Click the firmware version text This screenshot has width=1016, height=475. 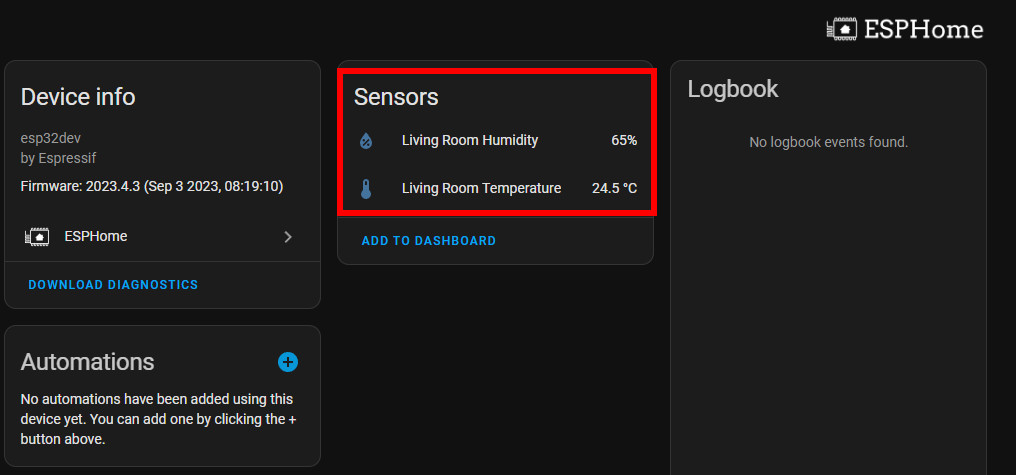[151, 186]
